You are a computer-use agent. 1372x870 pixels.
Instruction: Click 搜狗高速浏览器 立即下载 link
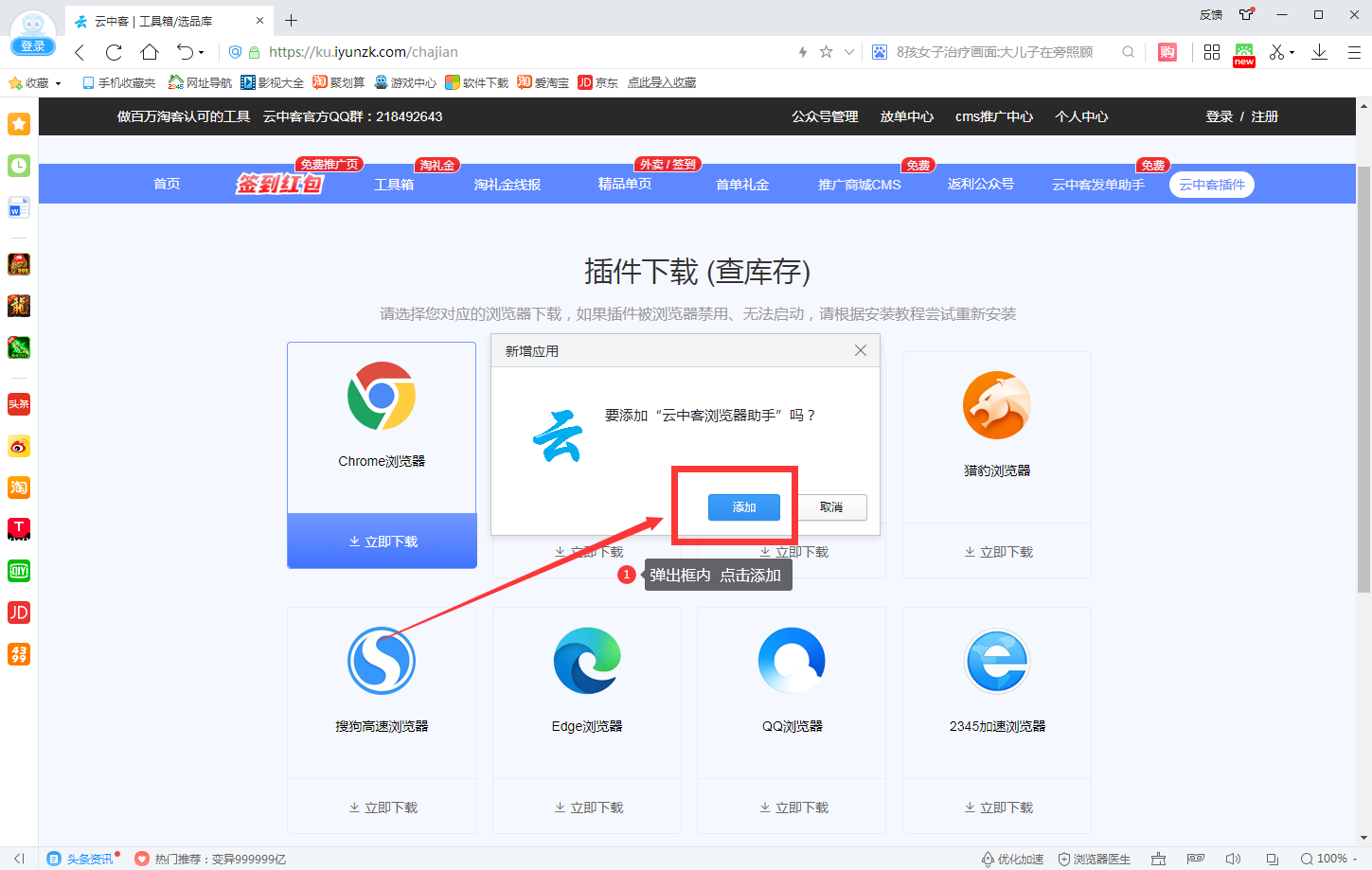point(383,808)
